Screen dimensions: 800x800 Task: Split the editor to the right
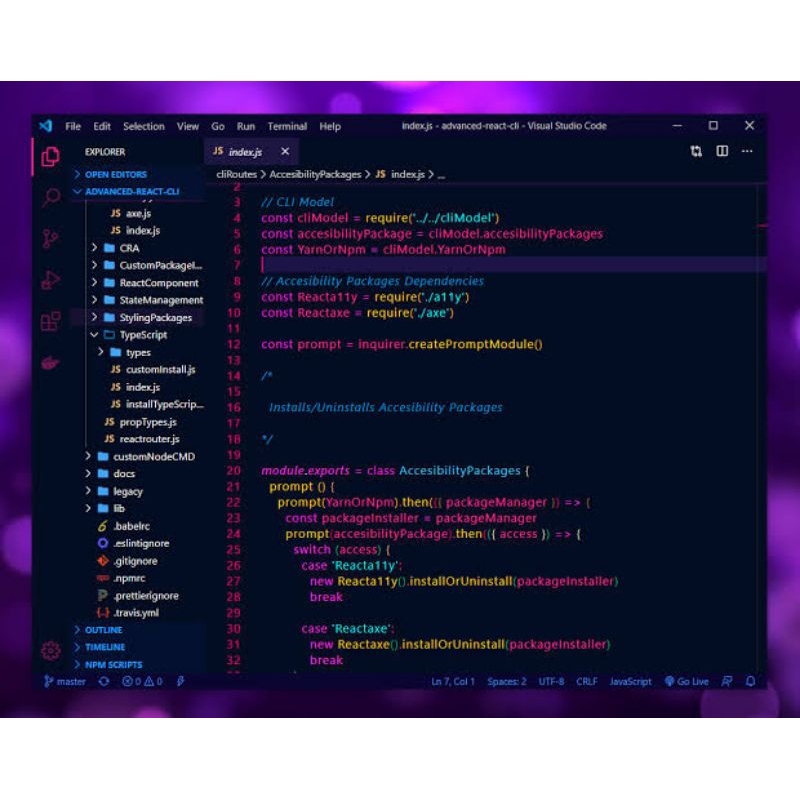(x=722, y=152)
